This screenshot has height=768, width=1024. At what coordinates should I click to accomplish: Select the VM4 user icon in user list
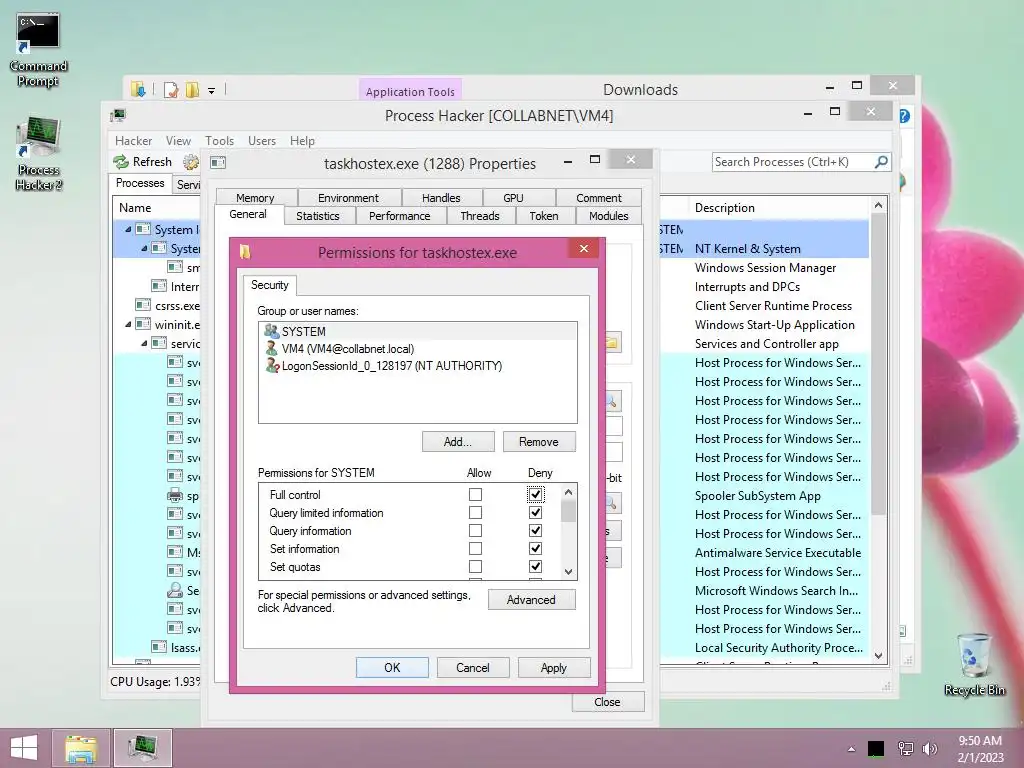[x=272, y=348]
